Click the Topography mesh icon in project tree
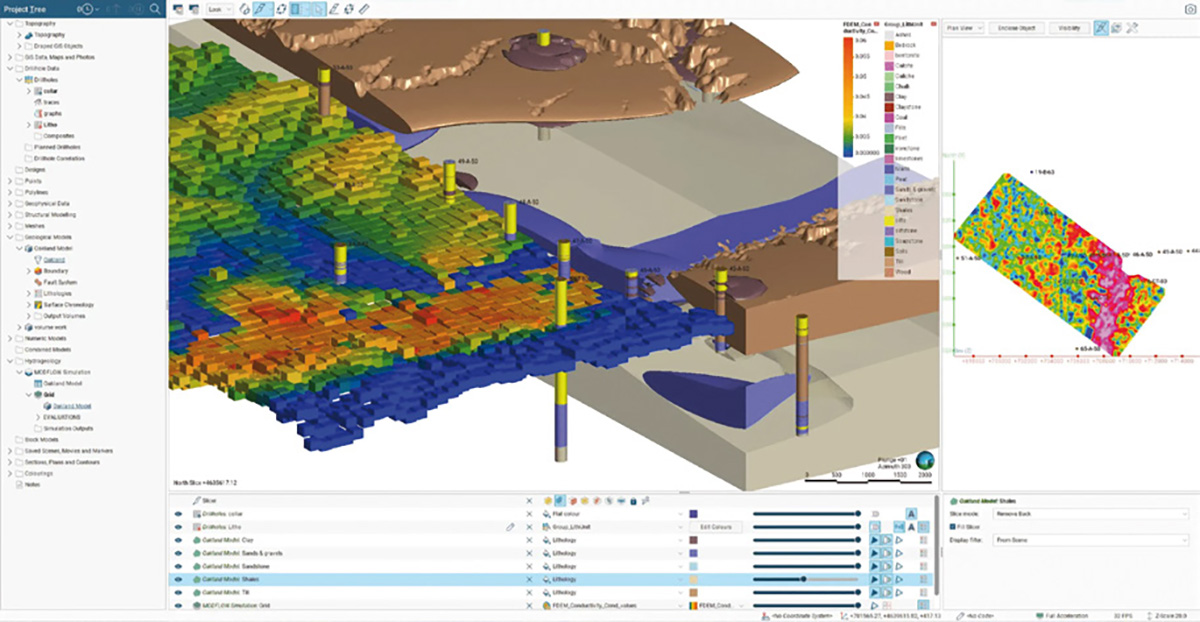1200x622 pixels. pyautogui.click(x=31, y=35)
